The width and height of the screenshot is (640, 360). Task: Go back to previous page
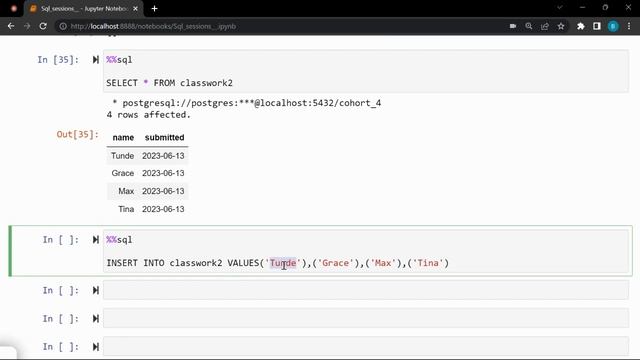(x=11, y=26)
